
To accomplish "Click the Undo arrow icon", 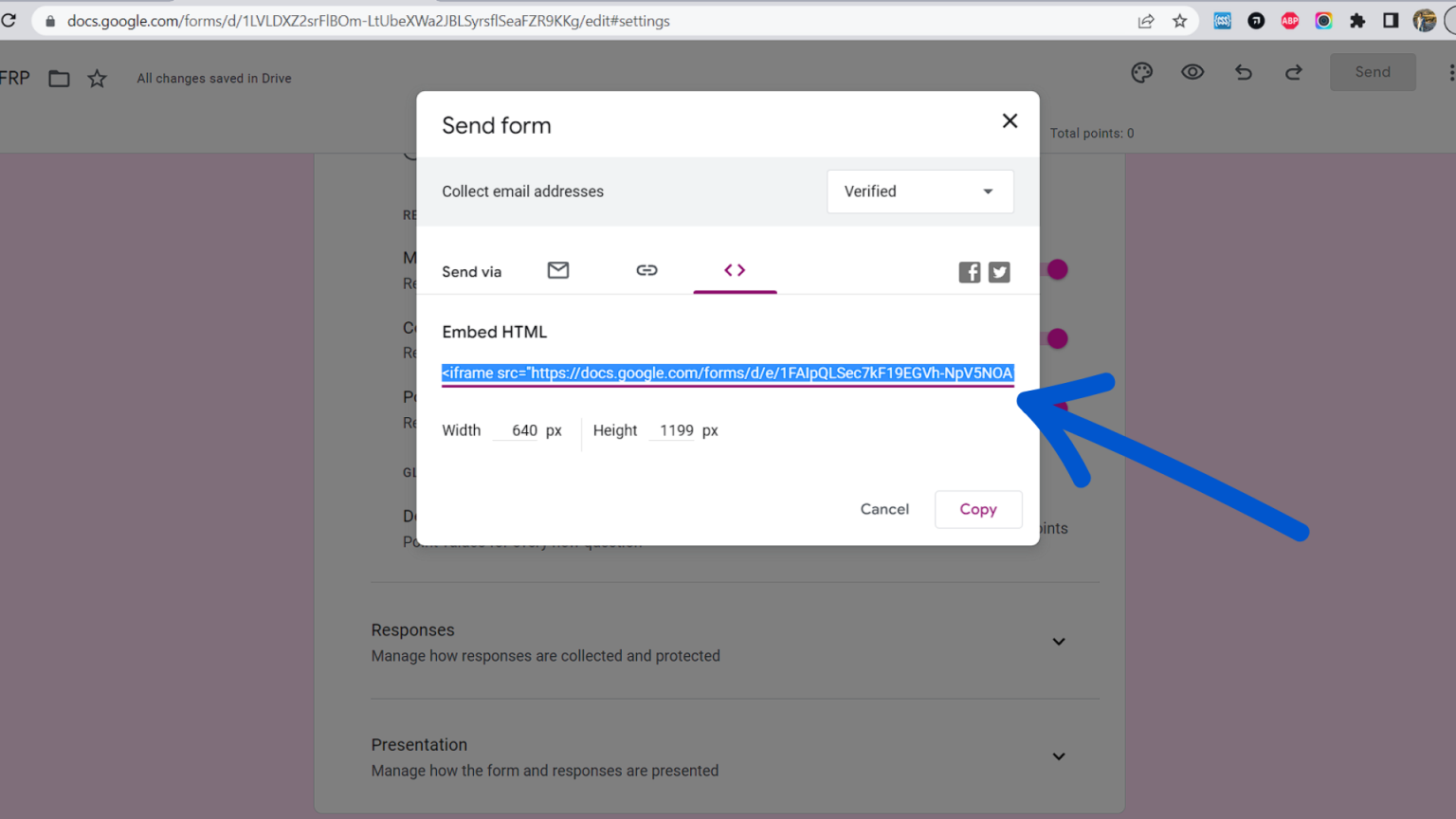I will [x=1243, y=72].
